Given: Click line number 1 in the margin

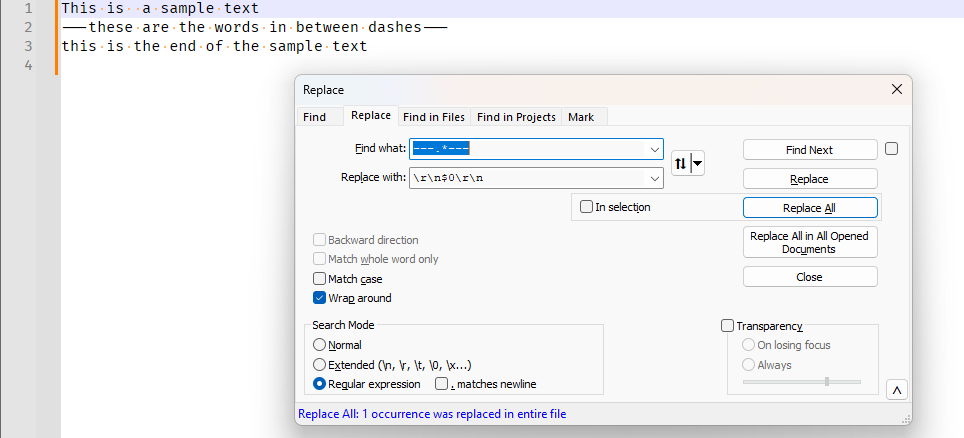Looking at the screenshot, I should pos(28,9).
